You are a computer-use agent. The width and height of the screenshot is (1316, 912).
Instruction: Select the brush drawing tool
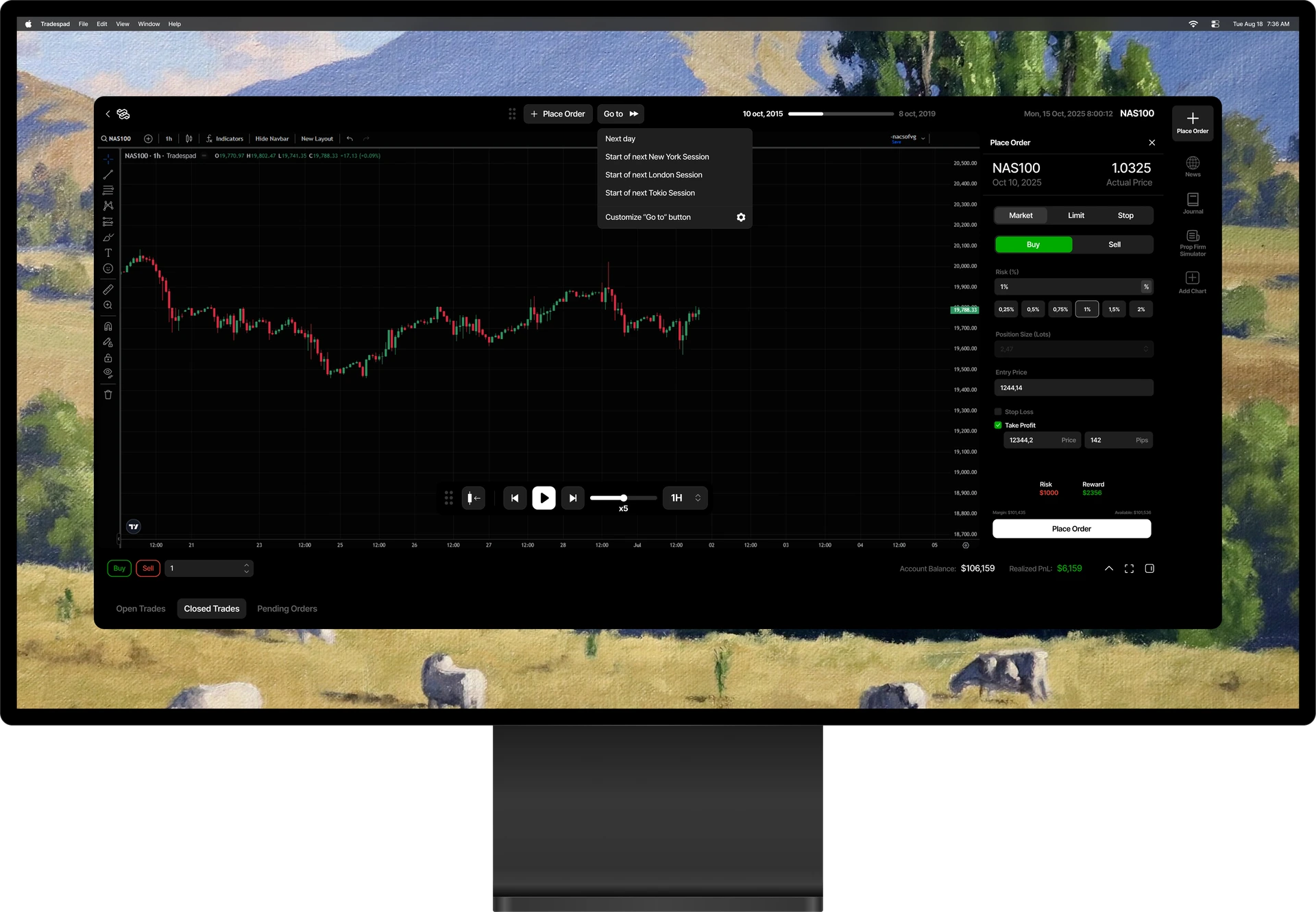tap(108, 237)
